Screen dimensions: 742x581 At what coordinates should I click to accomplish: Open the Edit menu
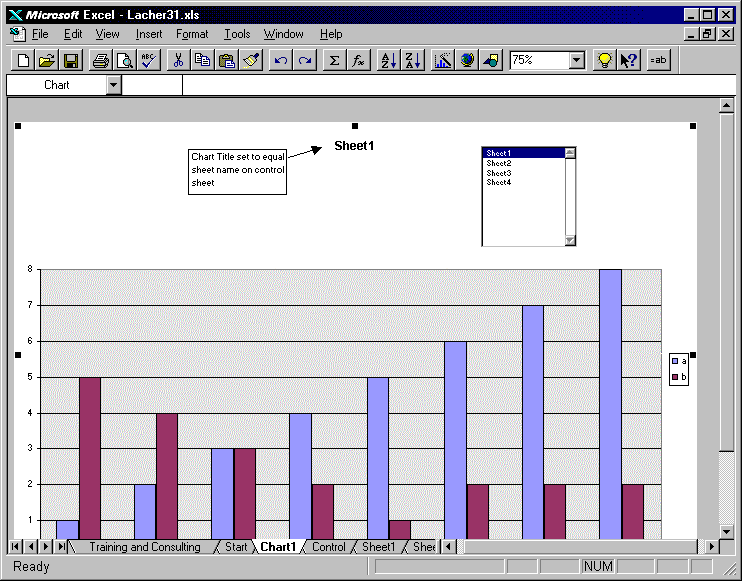click(73, 34)
